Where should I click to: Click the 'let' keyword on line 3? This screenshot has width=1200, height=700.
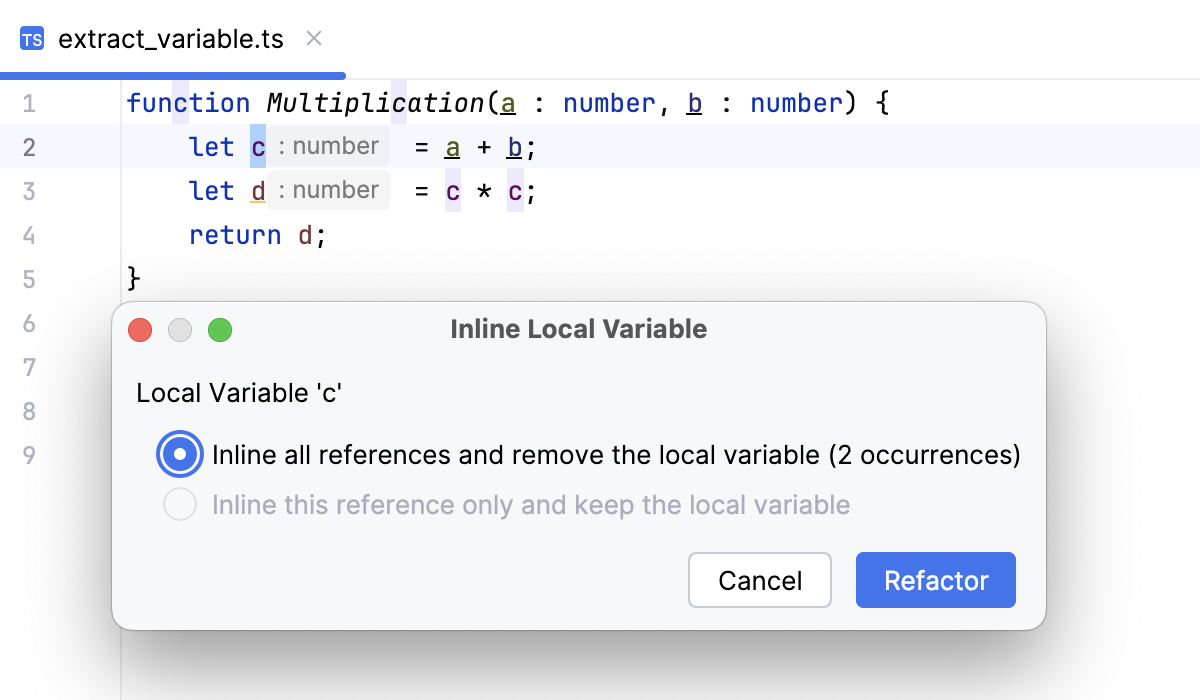pyautogui.click(x=211, y=191)
